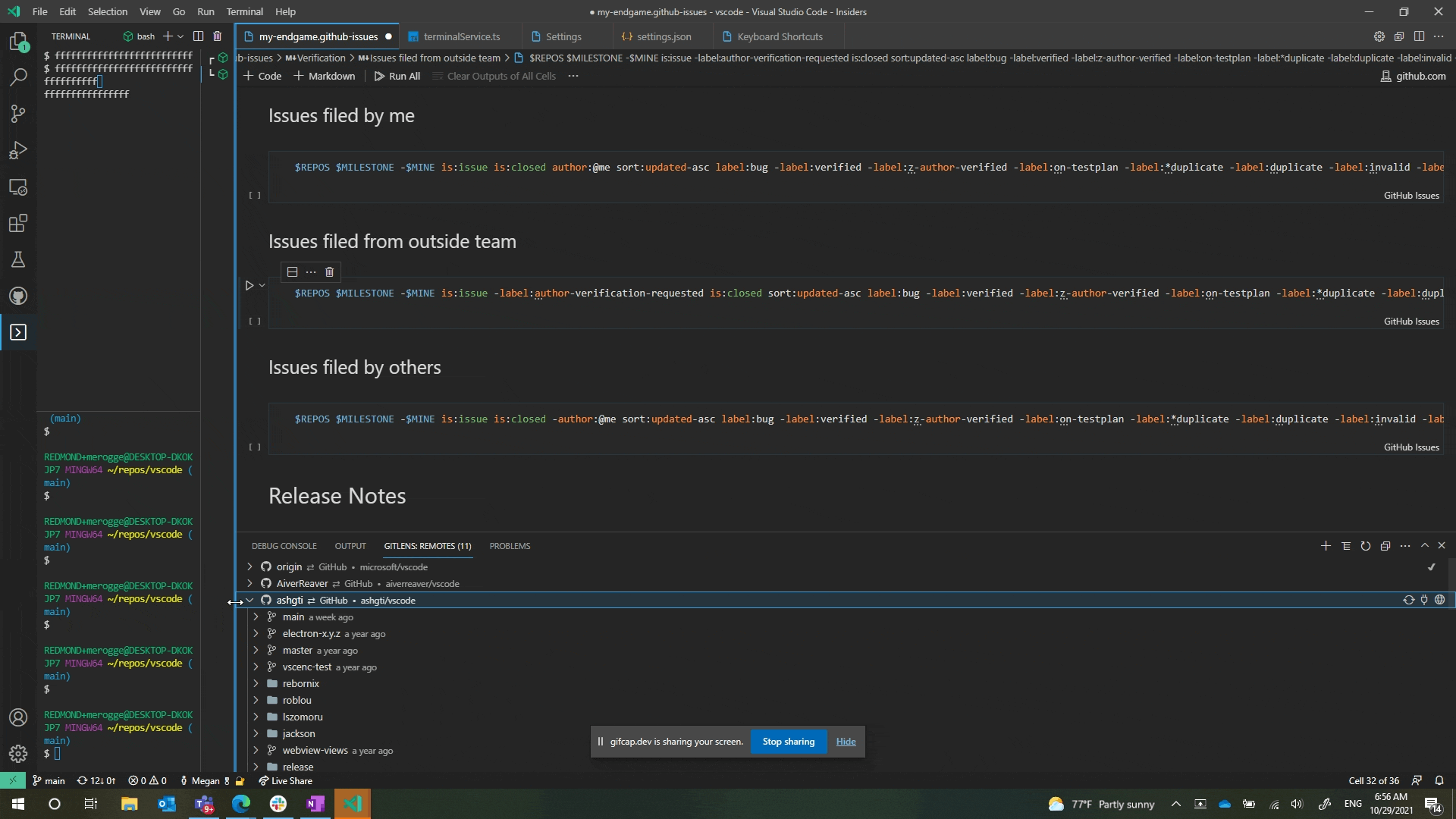Open the Terminal menu

click(244, 11)
